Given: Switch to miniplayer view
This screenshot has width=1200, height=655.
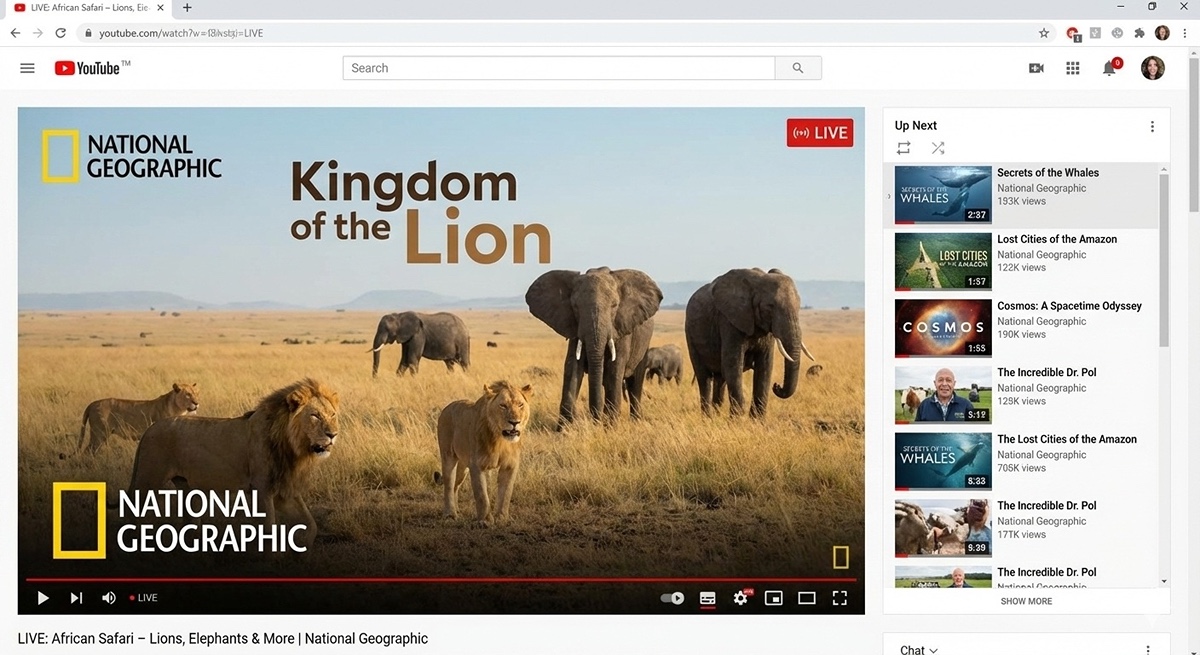Looking at the screenshot, I should [x=773, y=598].
